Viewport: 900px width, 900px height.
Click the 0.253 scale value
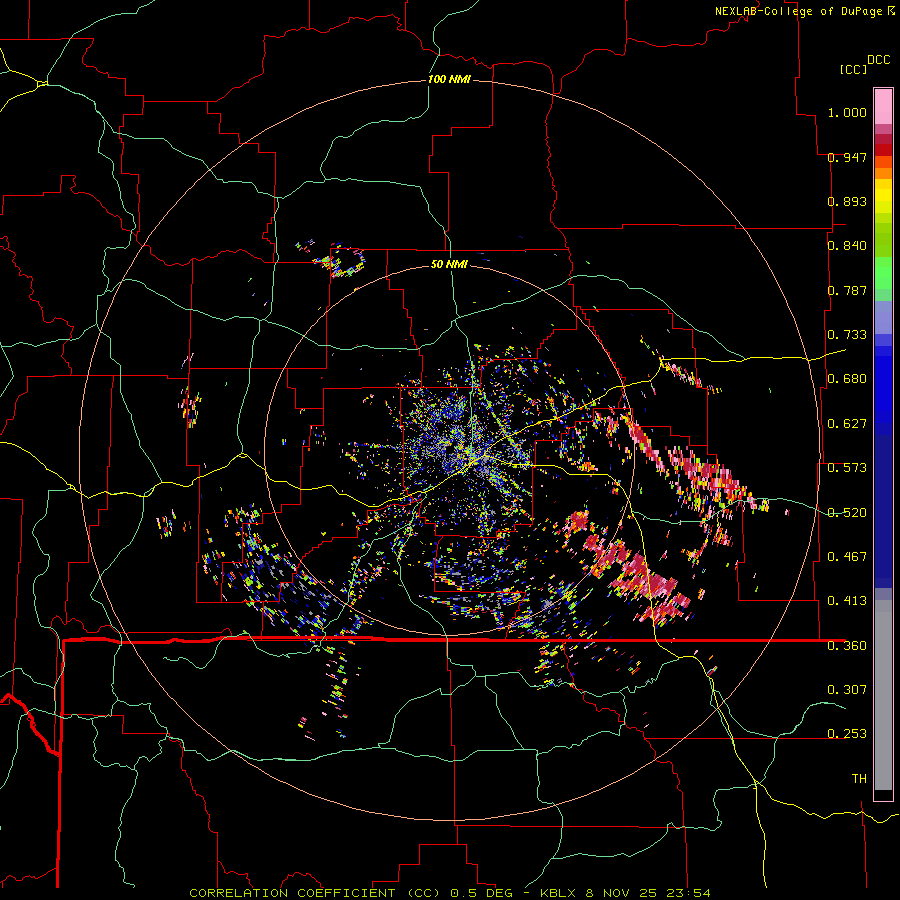[x=847, y=734]
